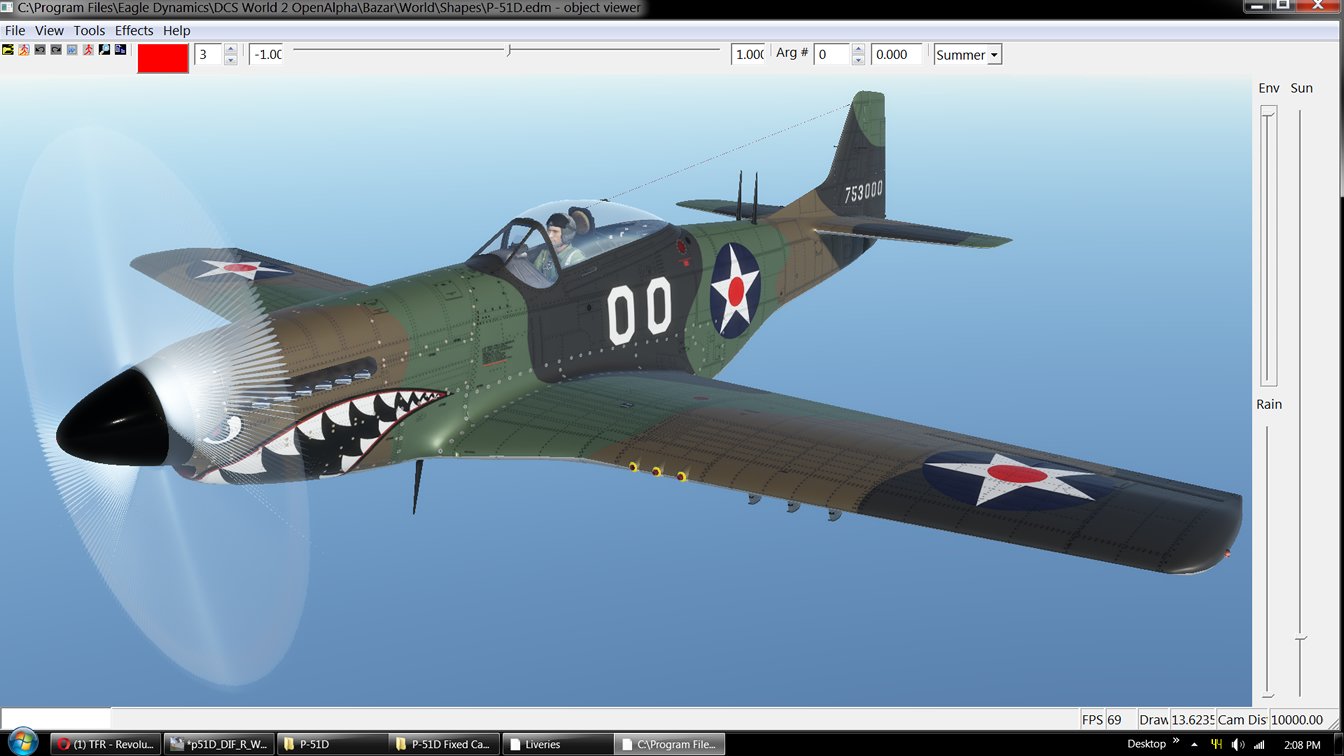This screenshot has width=1344, height=756.
Task: Click the Arg value field showing 0.000
Action: pos(895,55)
